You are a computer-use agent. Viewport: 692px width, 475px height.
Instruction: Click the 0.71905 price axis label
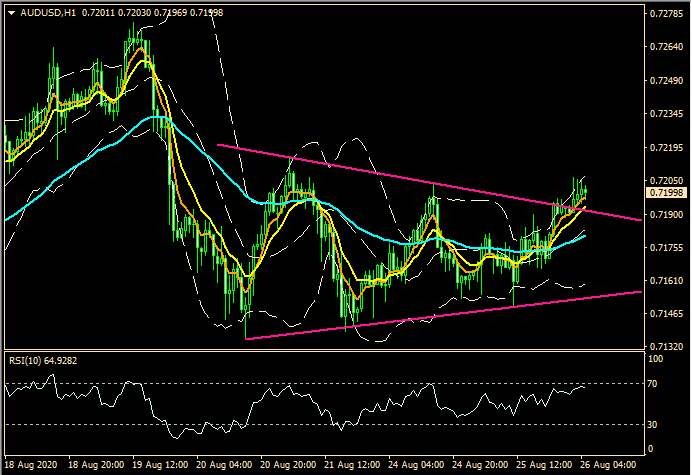click(x=665, y=214)
